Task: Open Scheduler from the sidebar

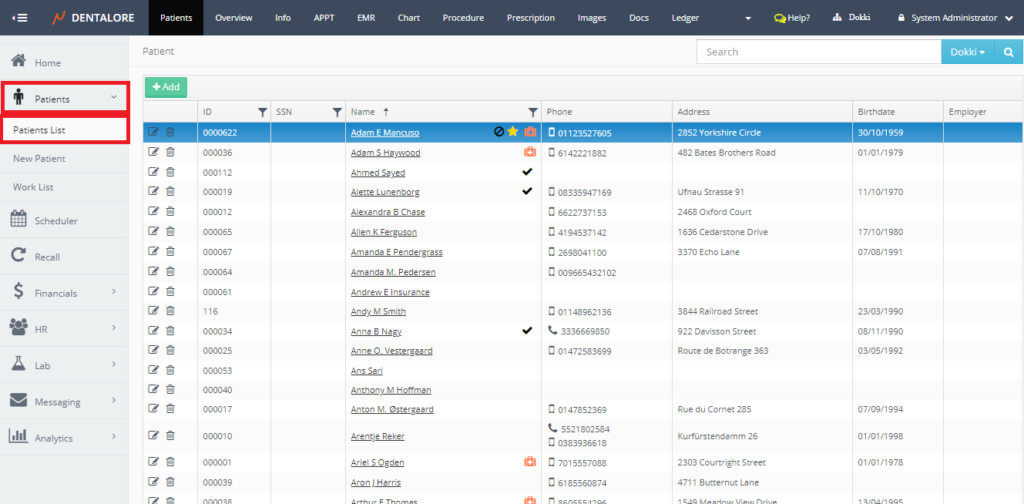Action: [55, 220]
